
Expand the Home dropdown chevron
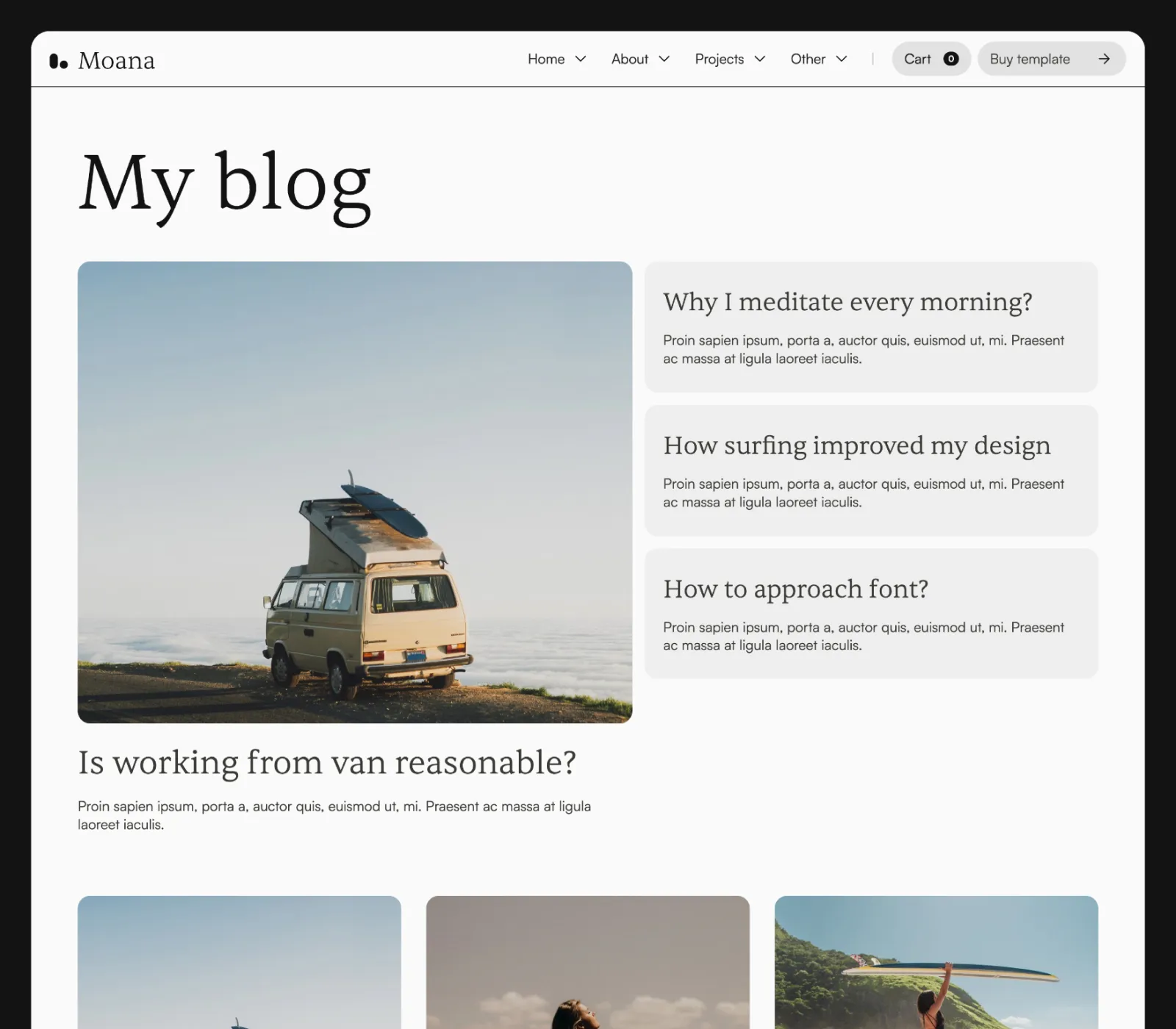coord(581,59)
